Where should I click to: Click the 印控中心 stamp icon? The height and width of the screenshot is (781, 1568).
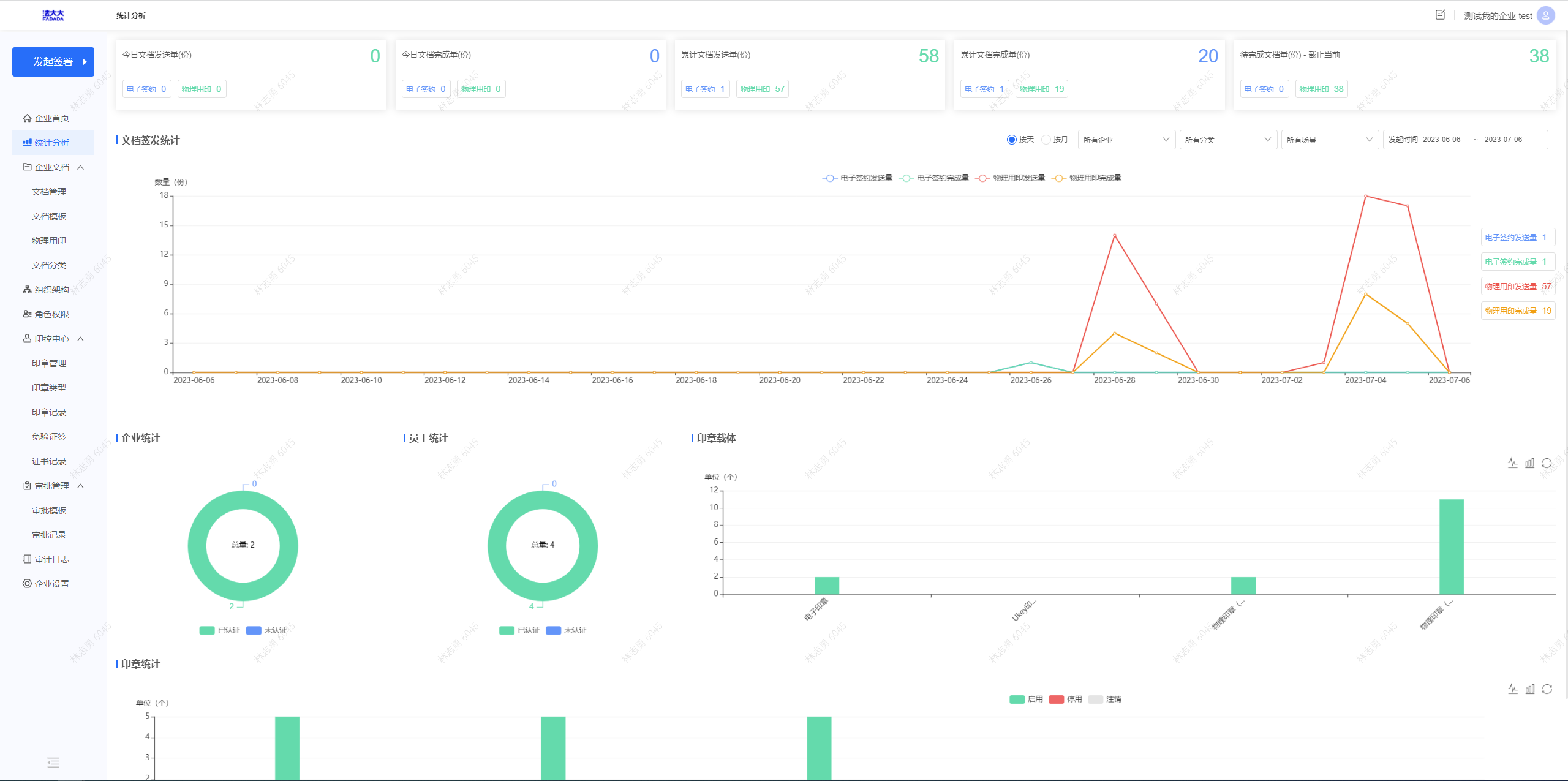(x=27, y=338)
